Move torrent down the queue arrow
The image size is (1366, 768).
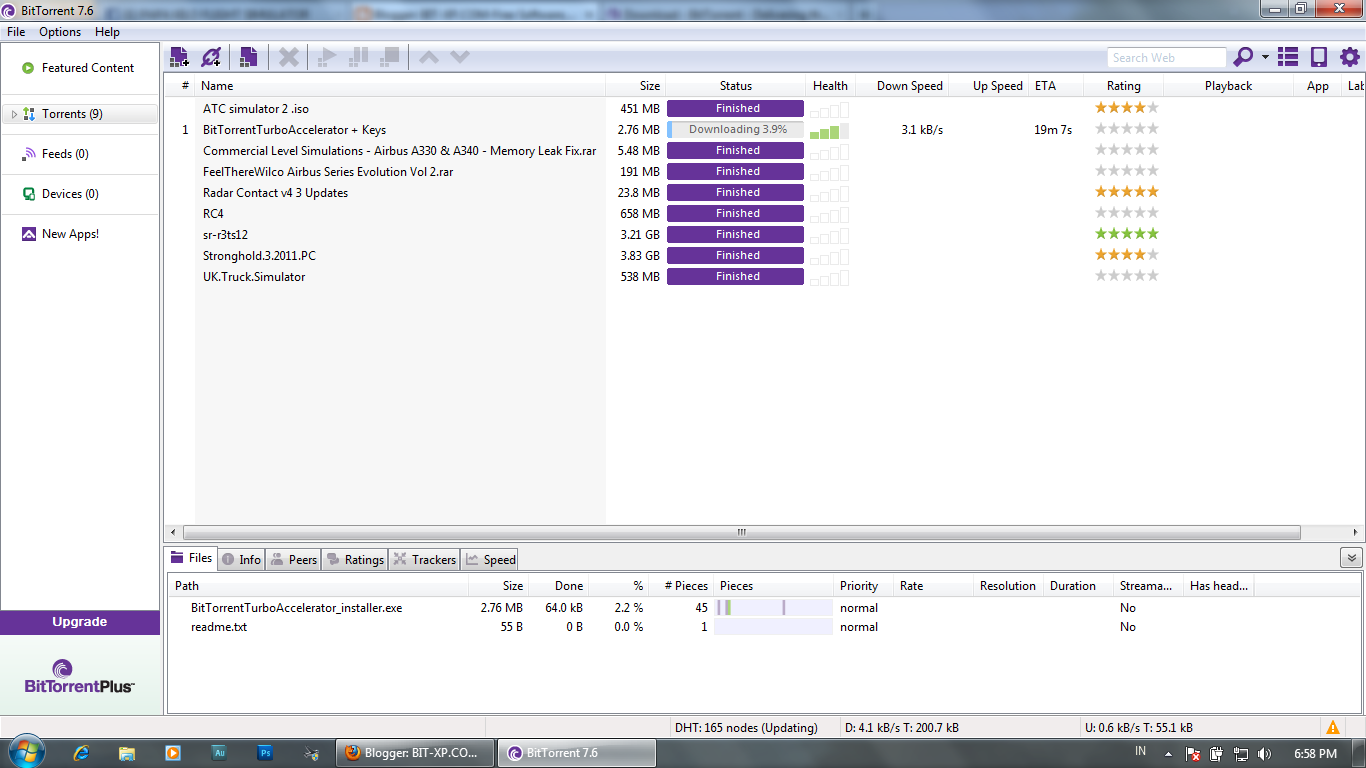pyautogui.click(x=460, y=57)
